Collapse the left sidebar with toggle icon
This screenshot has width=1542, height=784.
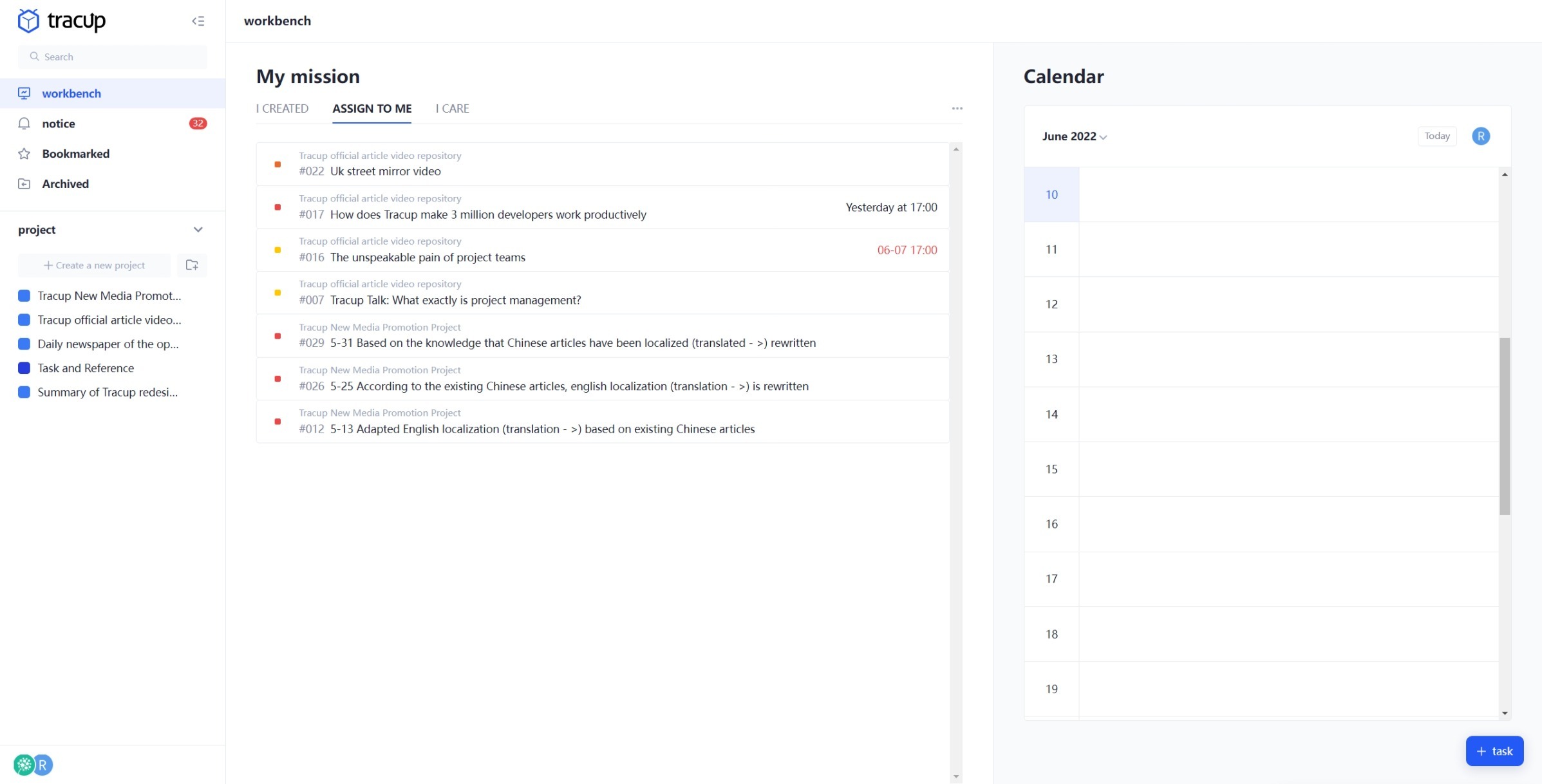[x=198, y=21]
